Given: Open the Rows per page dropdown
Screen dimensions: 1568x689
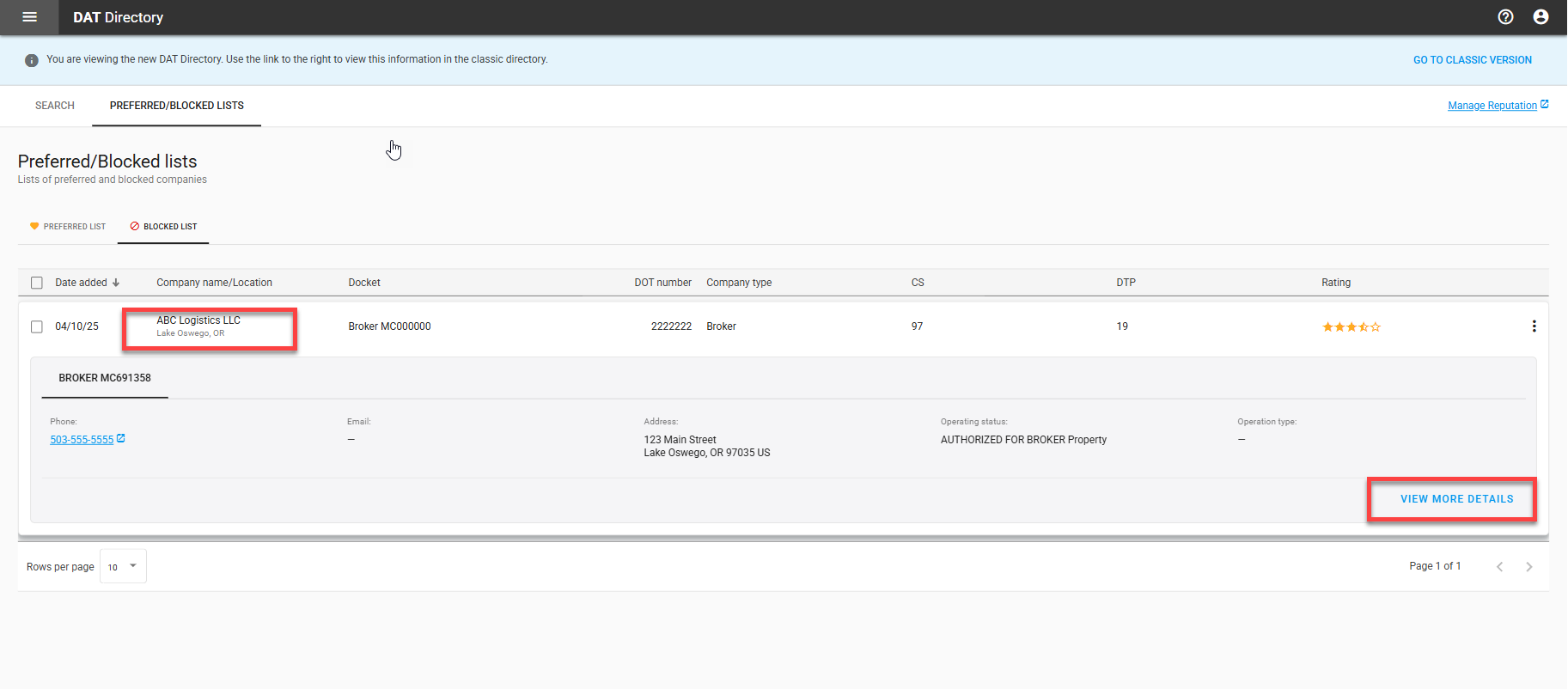Looking at the screenshot, I should click(123, 566).
